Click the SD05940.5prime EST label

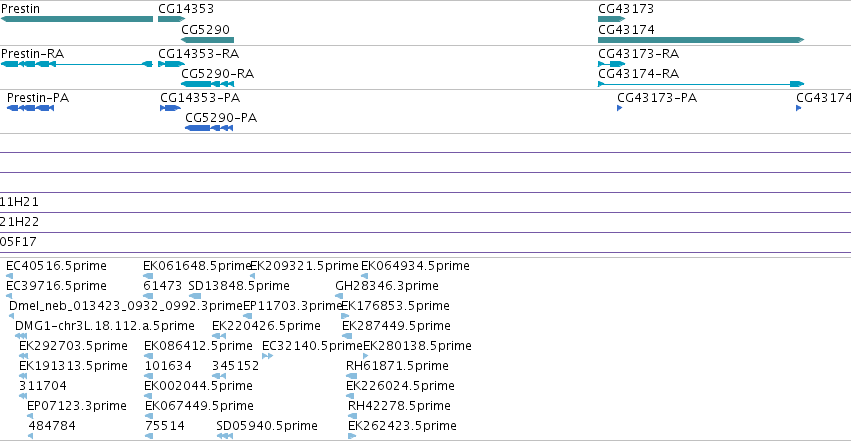[x=267, y=426]
